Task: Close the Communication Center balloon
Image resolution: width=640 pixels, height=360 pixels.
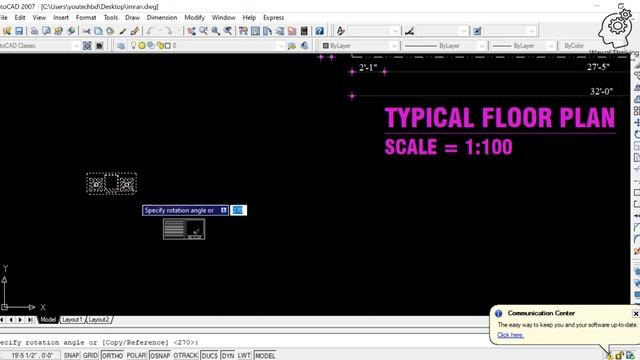Action: (x=636, y=313)
